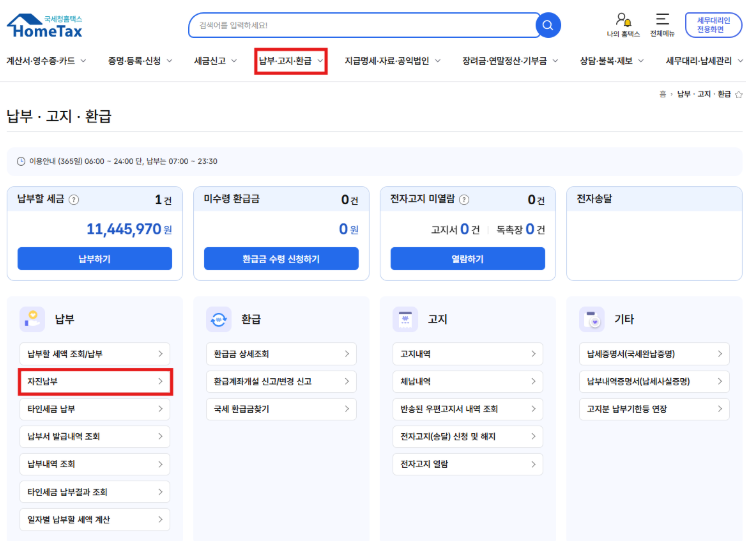The height and width of the screenshot is (541, 746).
Task: Click help icon beside 납부할 세금
Action: [x=75, y=200]
